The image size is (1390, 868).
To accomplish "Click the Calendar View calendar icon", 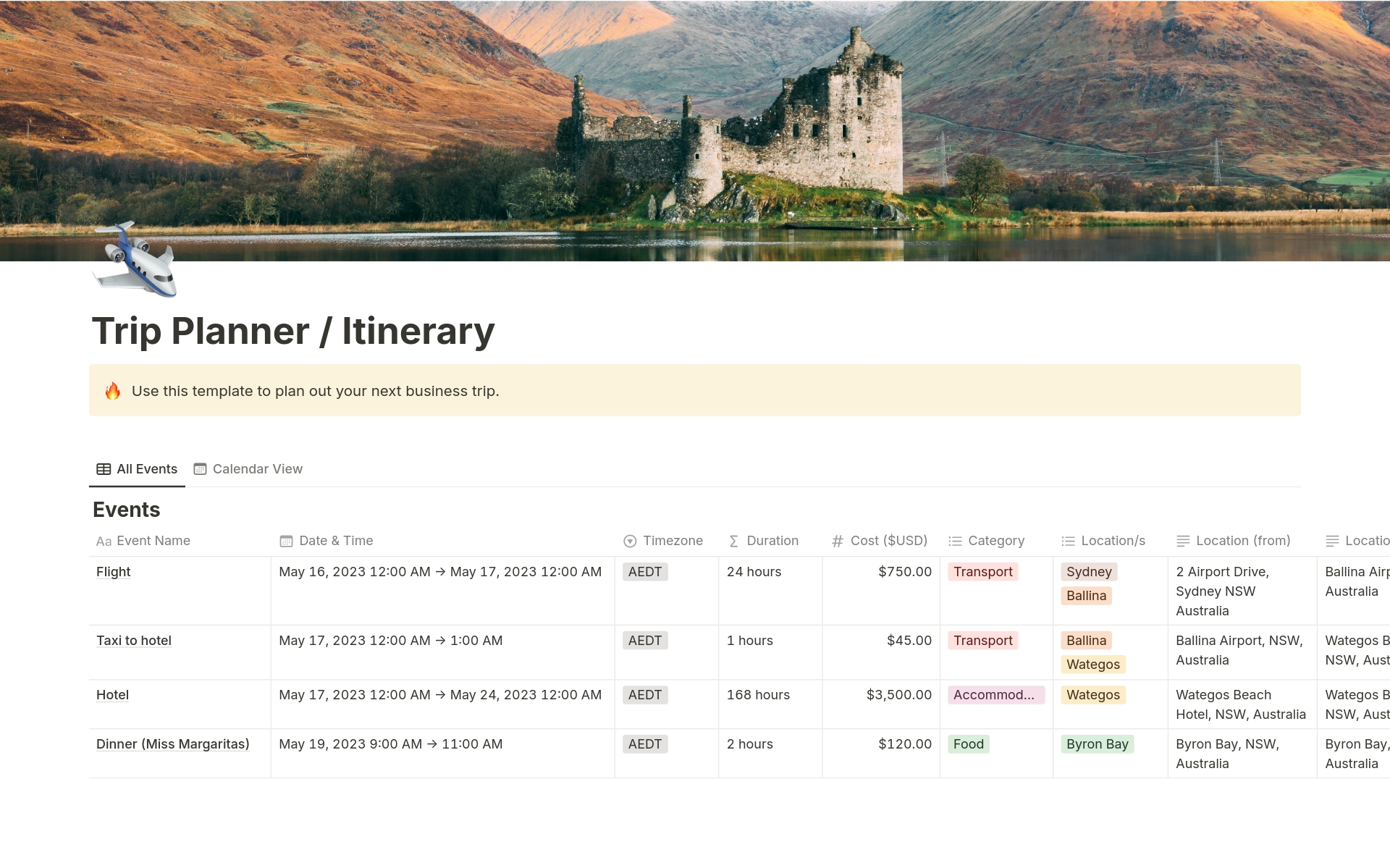I will pyautogui.click(x=201, y=469).
